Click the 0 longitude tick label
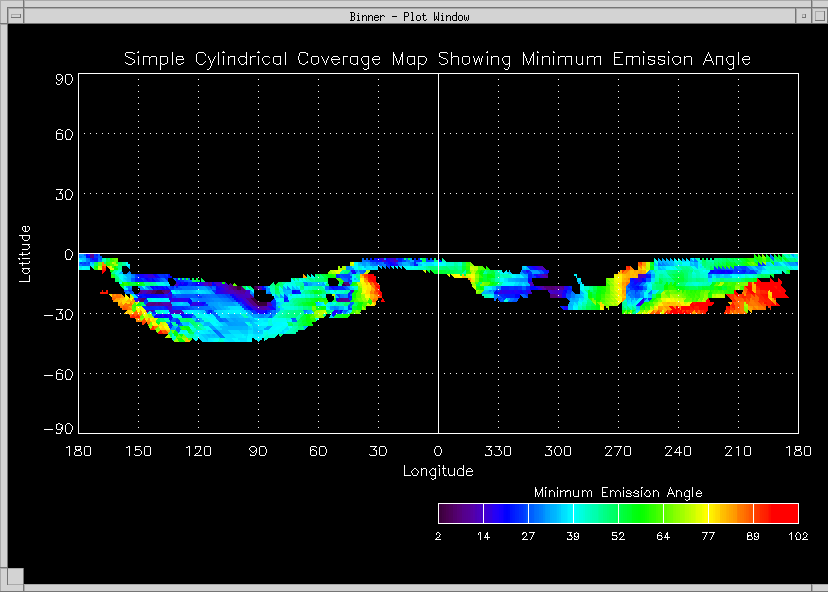This screenshot has height=592, width=828. [438, 452]
